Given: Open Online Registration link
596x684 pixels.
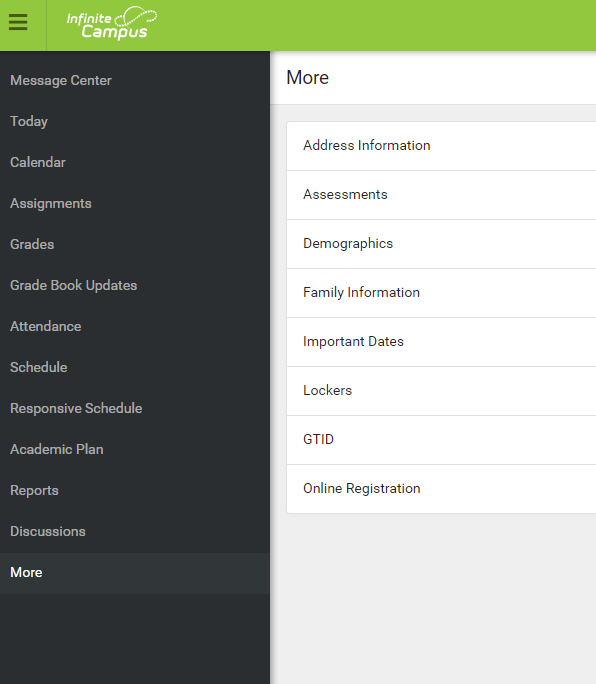Looking at the screenshot, I should 441,489.
